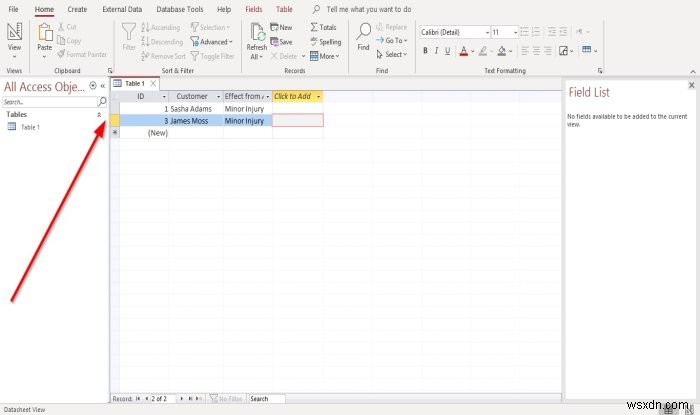This screenshot has height=415, width=700.
Task: Toggle Italic formatting
Action: pos(436,51)
